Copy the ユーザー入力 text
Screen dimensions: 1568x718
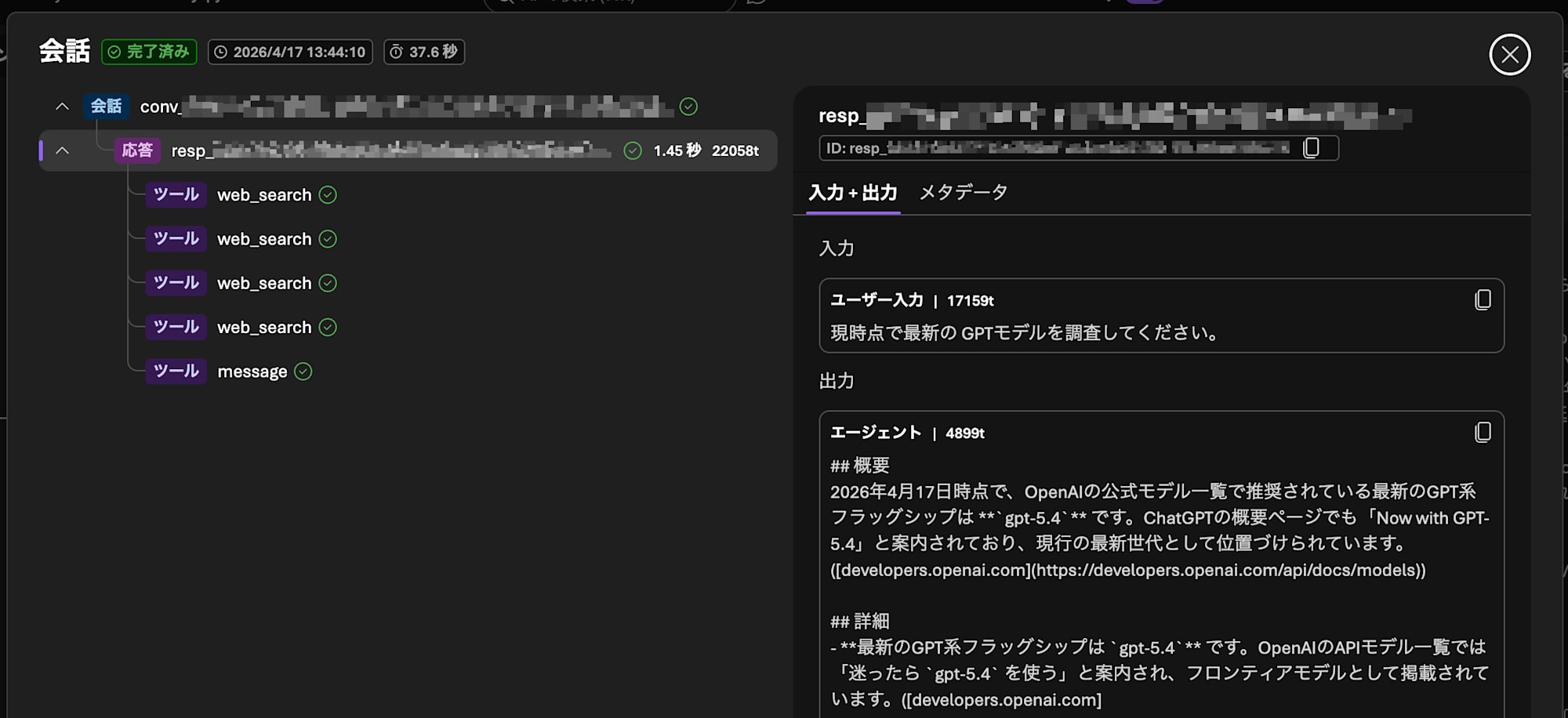[1482, 299]
